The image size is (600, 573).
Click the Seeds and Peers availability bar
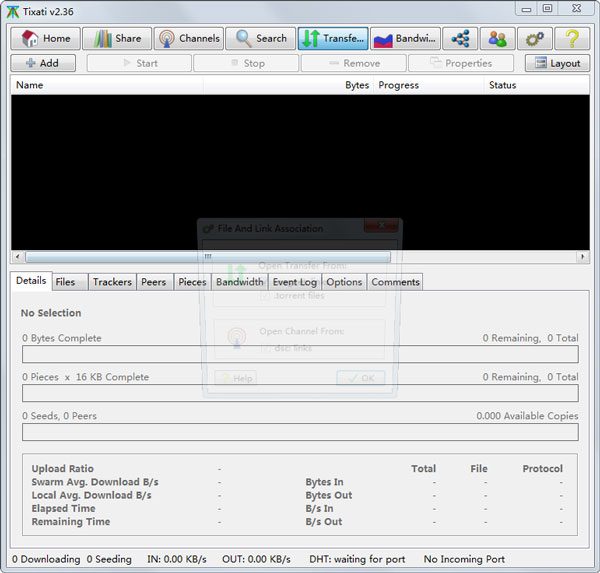[x=300, y=432]
